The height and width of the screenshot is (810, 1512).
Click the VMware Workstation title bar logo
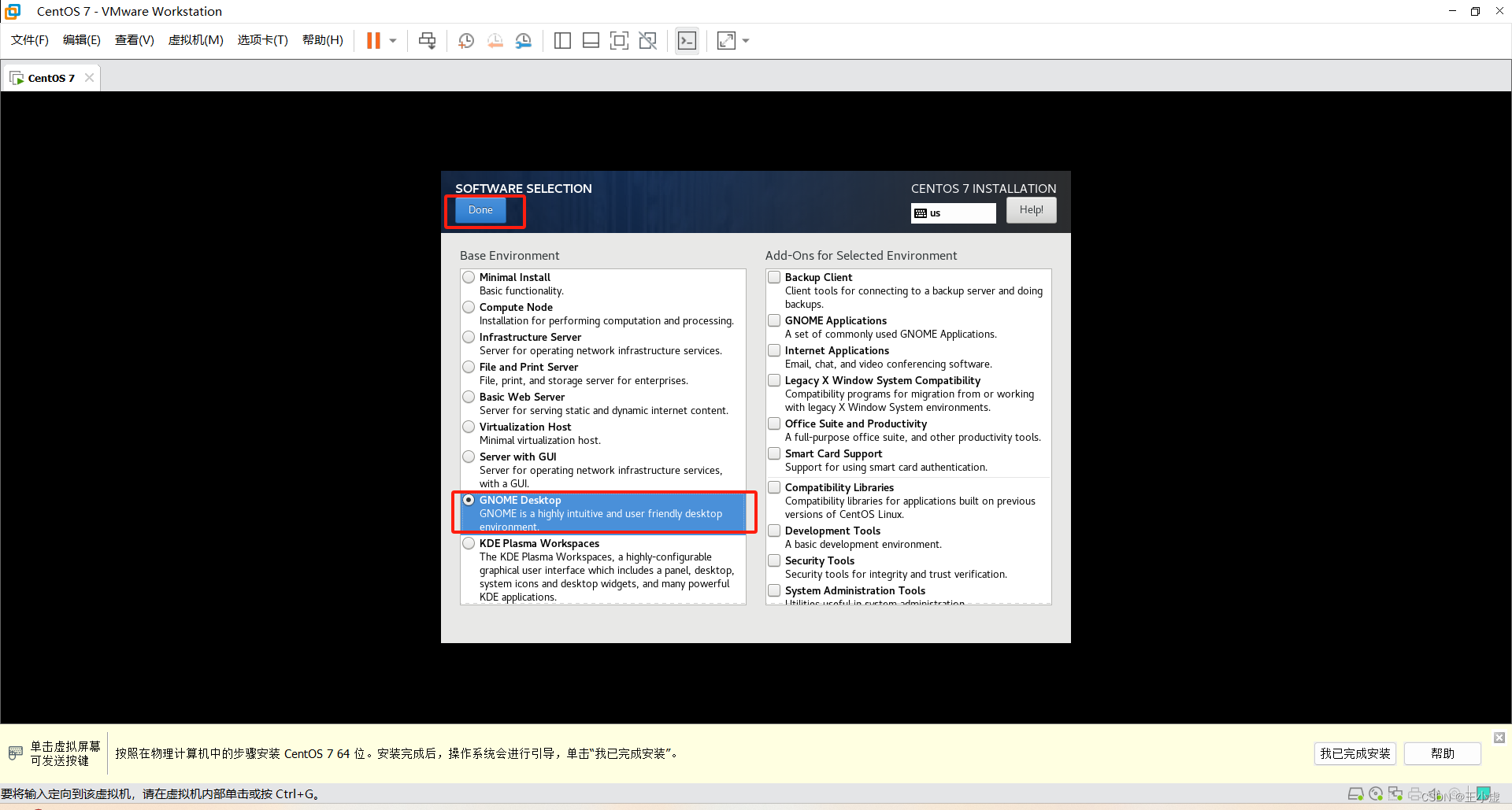click(13, 11)
